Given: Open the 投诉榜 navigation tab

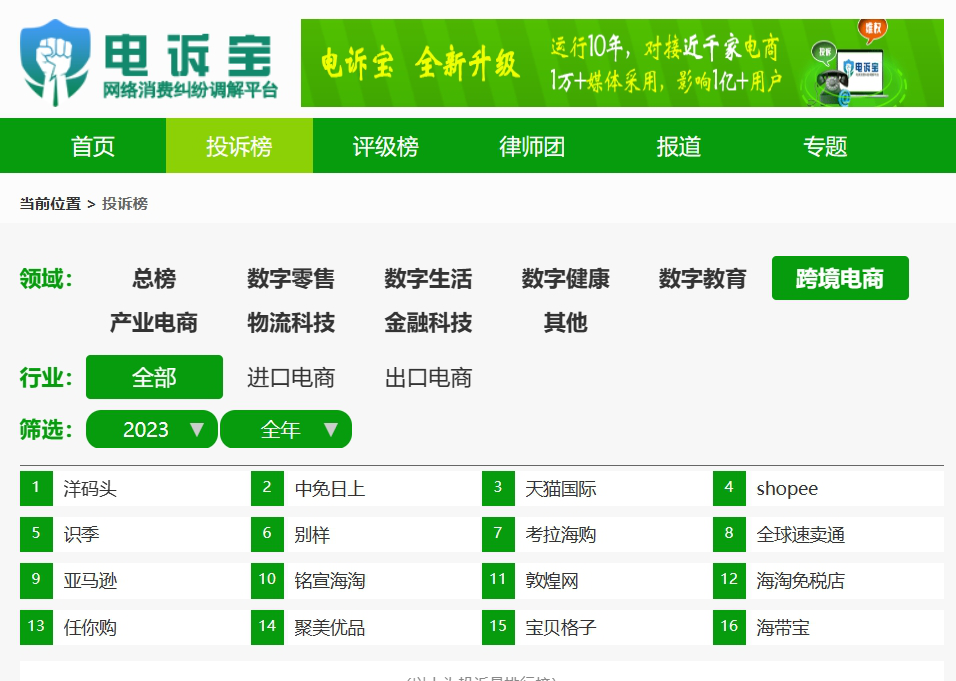Looking at the screenshot, I should click(239, 146).
